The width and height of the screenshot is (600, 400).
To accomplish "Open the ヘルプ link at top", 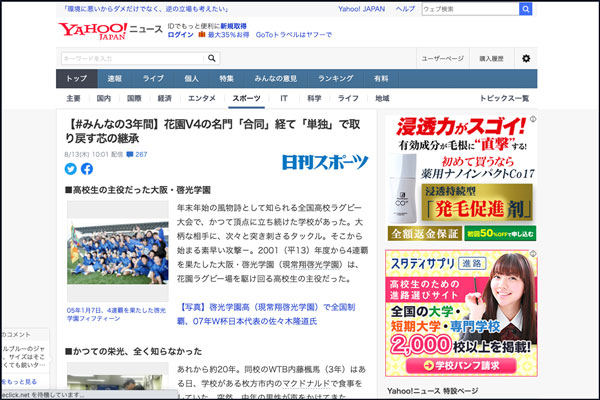I will point(405,9).
